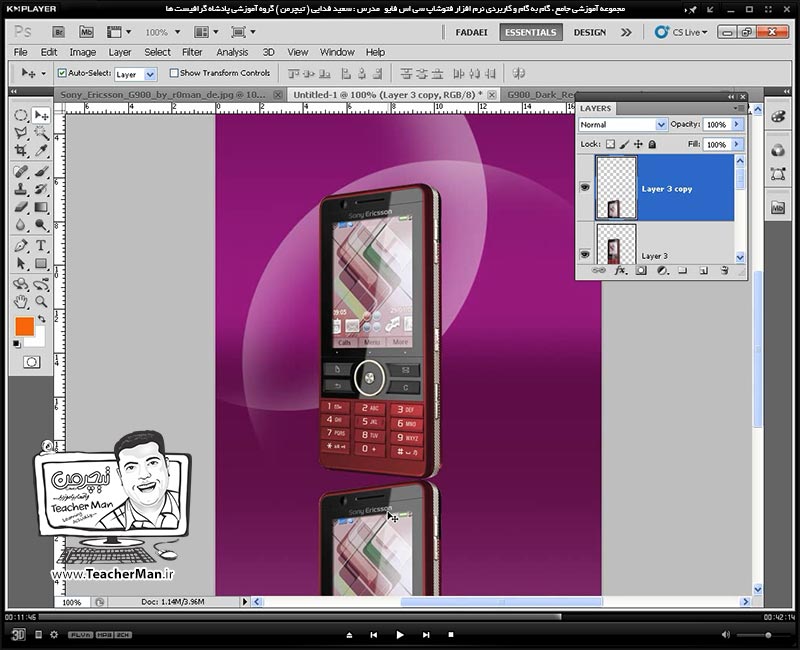The height and width of the screenshot is (650, 800).
Task: Toggle Quick Mask mode
Action: [31, 362]
